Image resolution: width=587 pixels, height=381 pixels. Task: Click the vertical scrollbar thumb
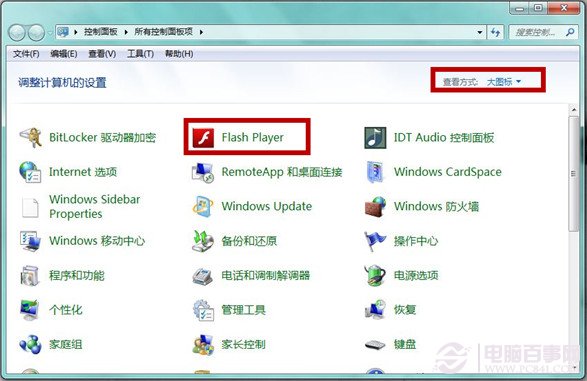tap(573, 174)
